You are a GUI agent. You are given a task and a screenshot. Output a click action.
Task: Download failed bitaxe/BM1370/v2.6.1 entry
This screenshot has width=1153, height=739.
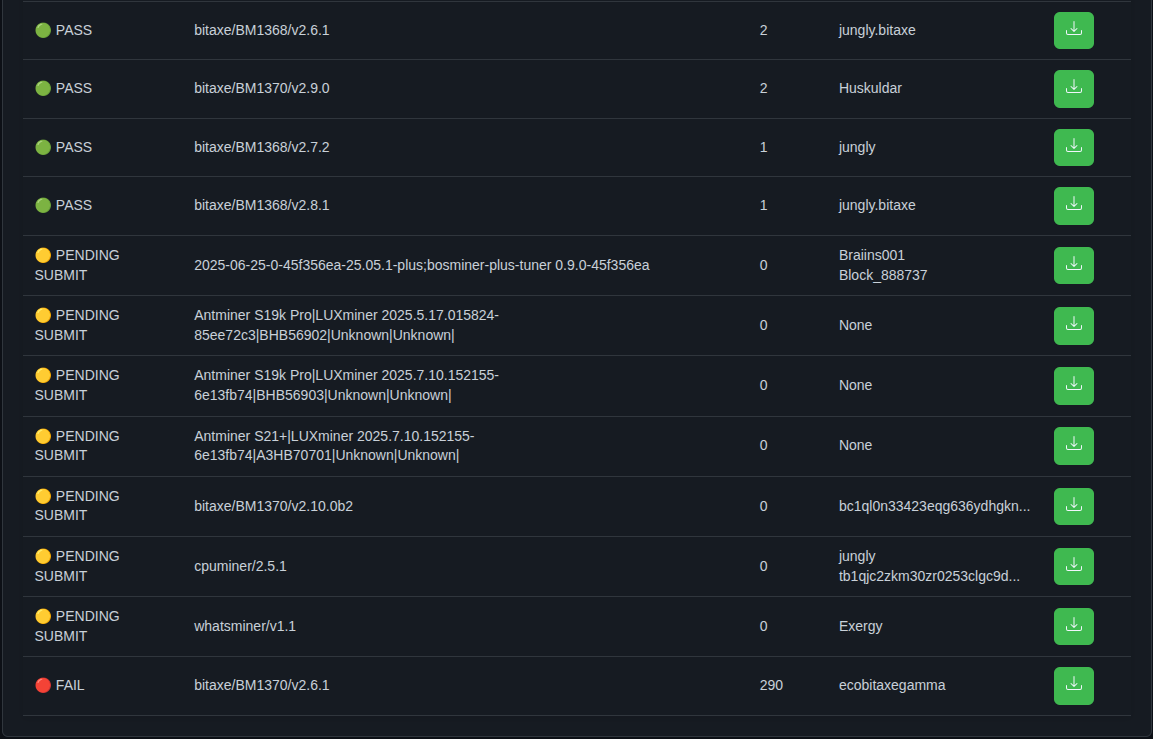pyautogui.click(x=1074, y=685)
